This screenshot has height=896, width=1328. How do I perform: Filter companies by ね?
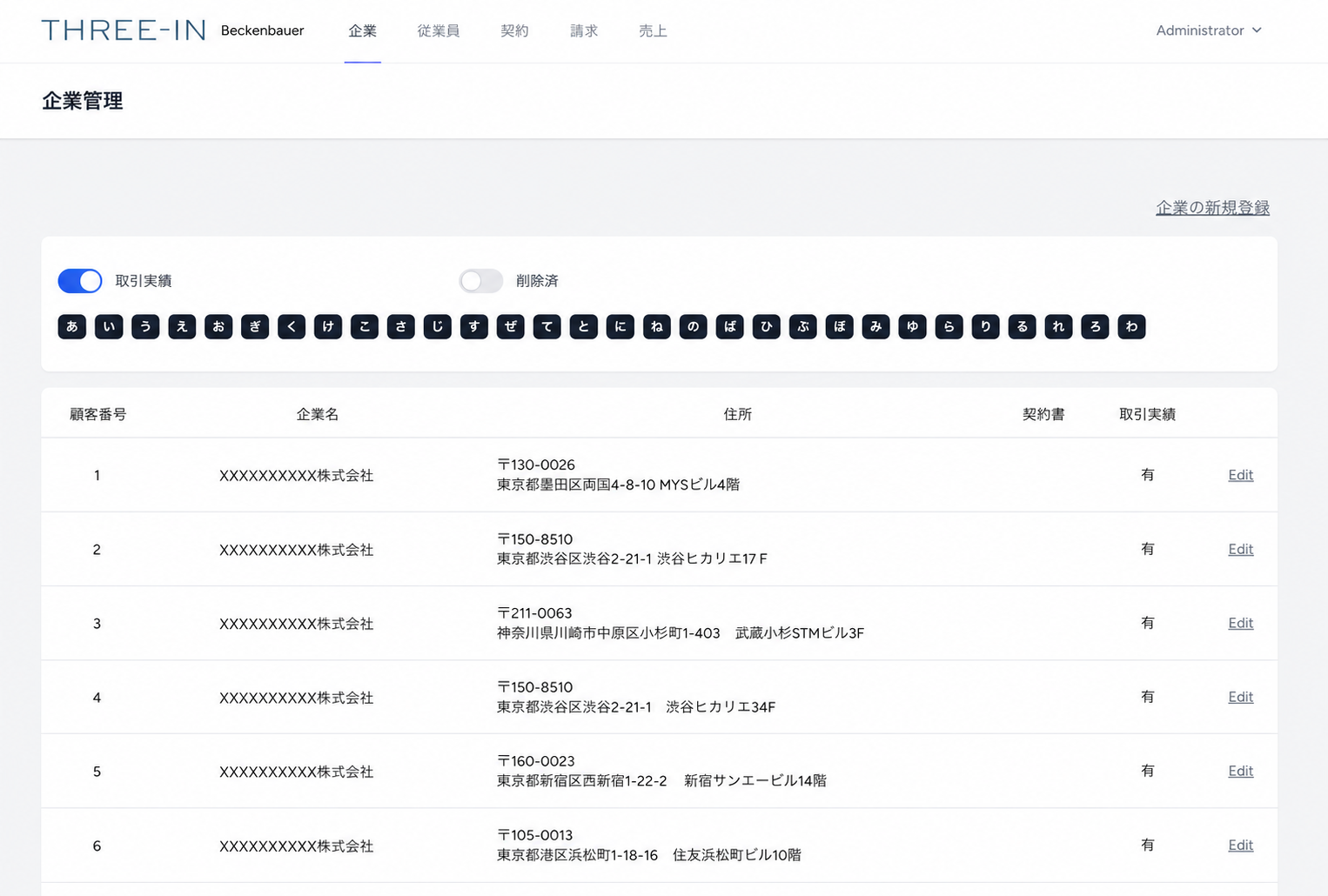(x=657, y=327)
